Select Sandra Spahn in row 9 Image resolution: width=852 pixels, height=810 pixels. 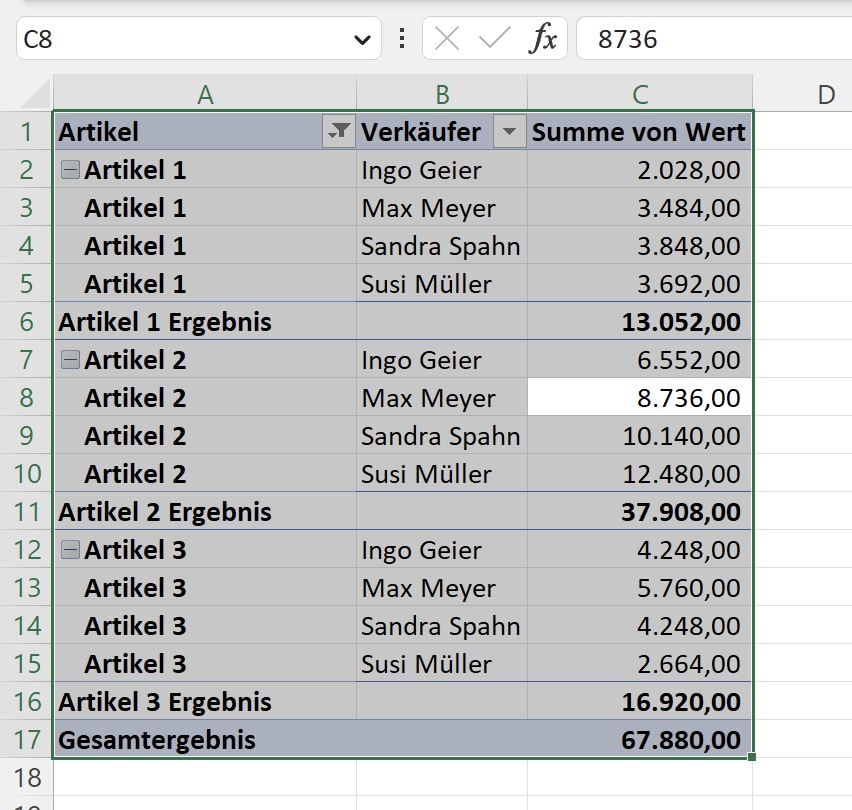[x=442, y=436]
